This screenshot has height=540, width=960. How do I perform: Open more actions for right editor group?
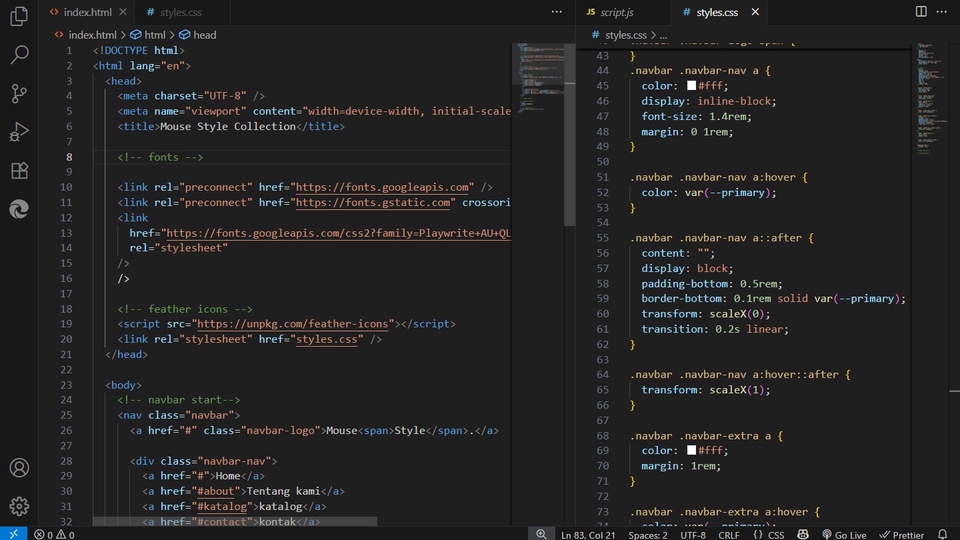tap(942, 12)
